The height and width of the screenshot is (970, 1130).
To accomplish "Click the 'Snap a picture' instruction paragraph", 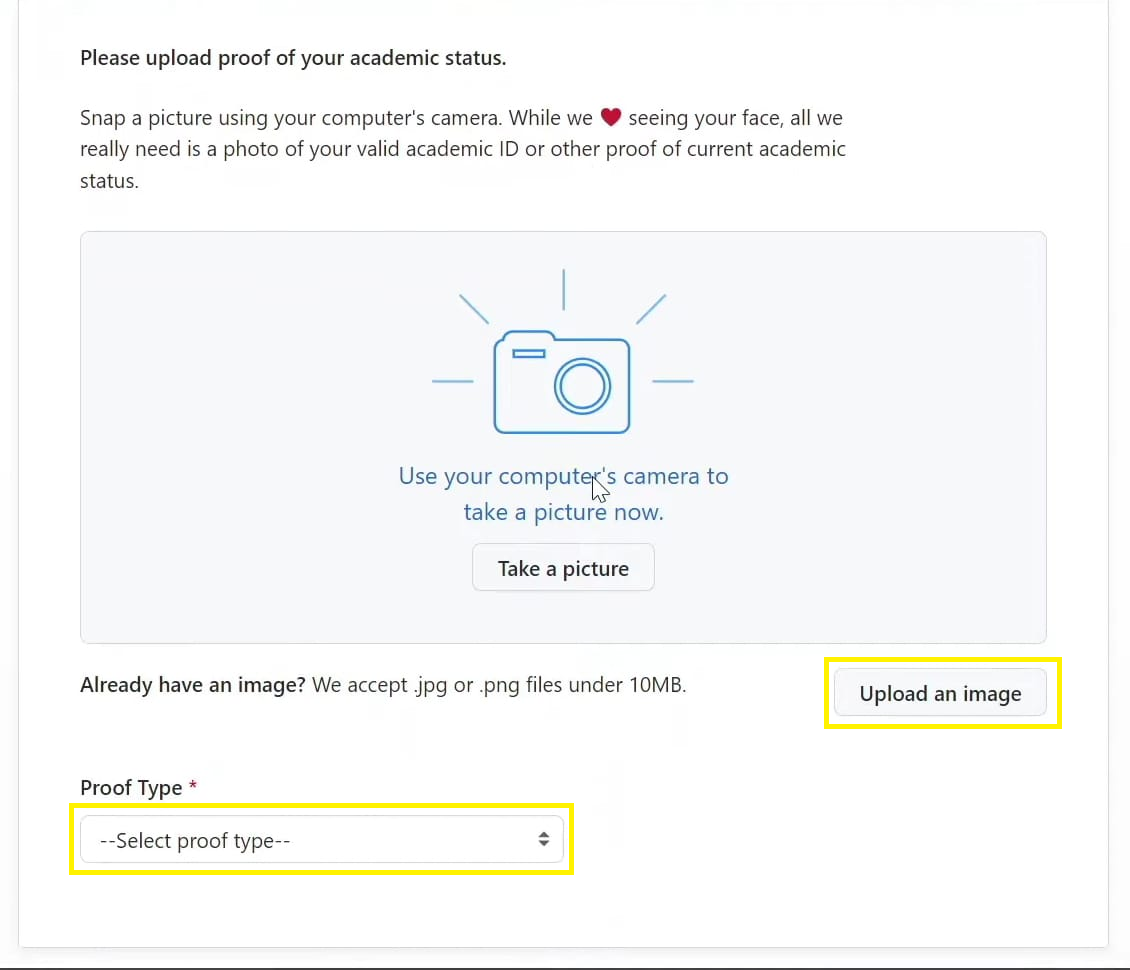I will coord(462,150).
